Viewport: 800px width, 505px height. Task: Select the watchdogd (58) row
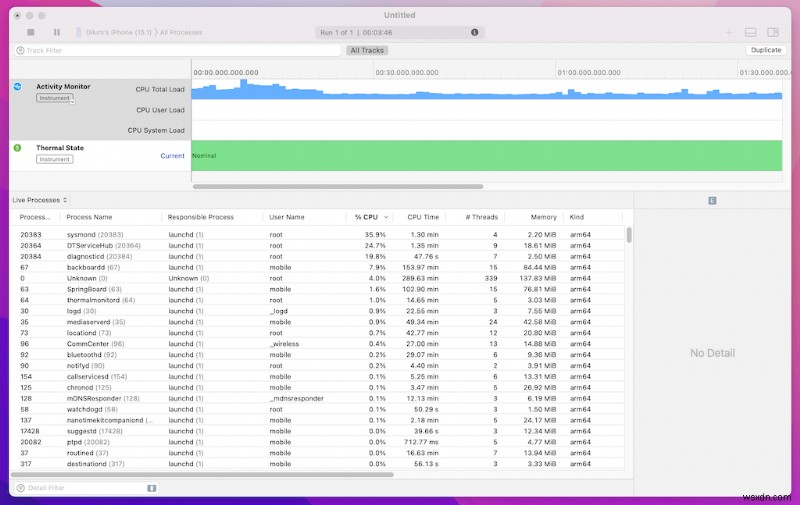pyautogui.click(x=317, y=409)
